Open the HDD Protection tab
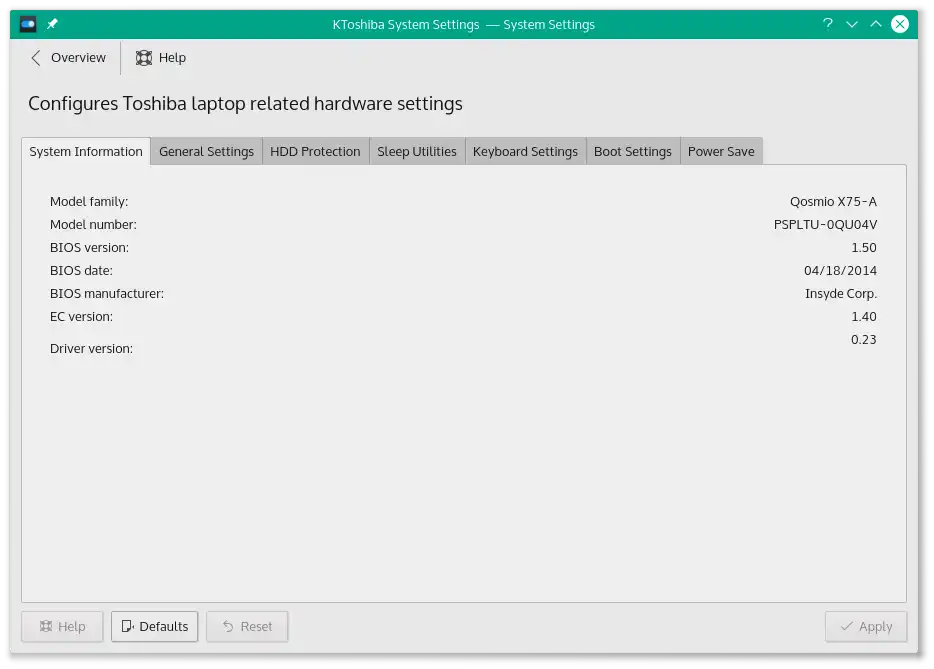The height and width of the screenshot is (669, 934). point(315,151)
